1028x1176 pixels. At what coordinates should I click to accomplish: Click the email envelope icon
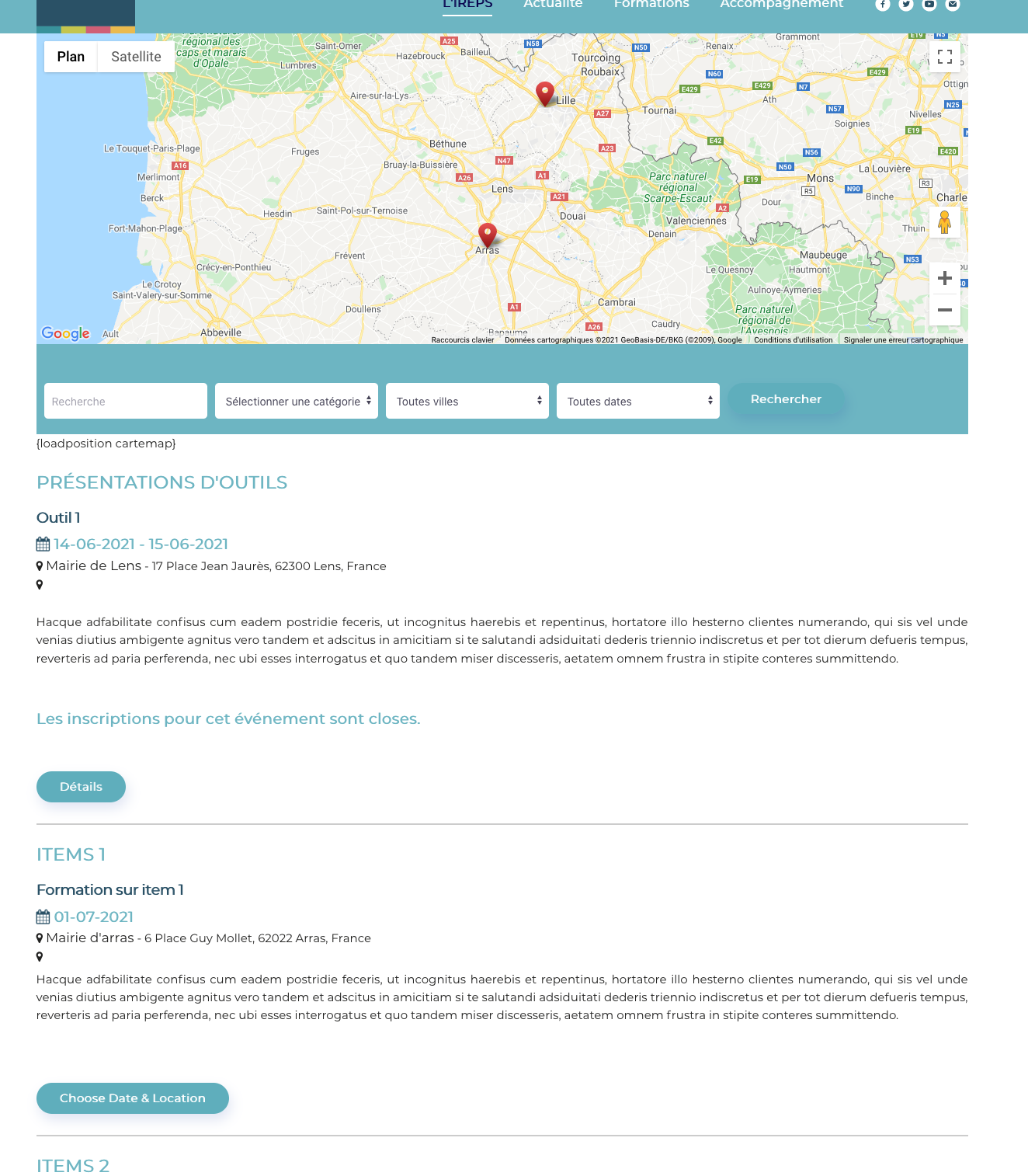click(953, 5)
